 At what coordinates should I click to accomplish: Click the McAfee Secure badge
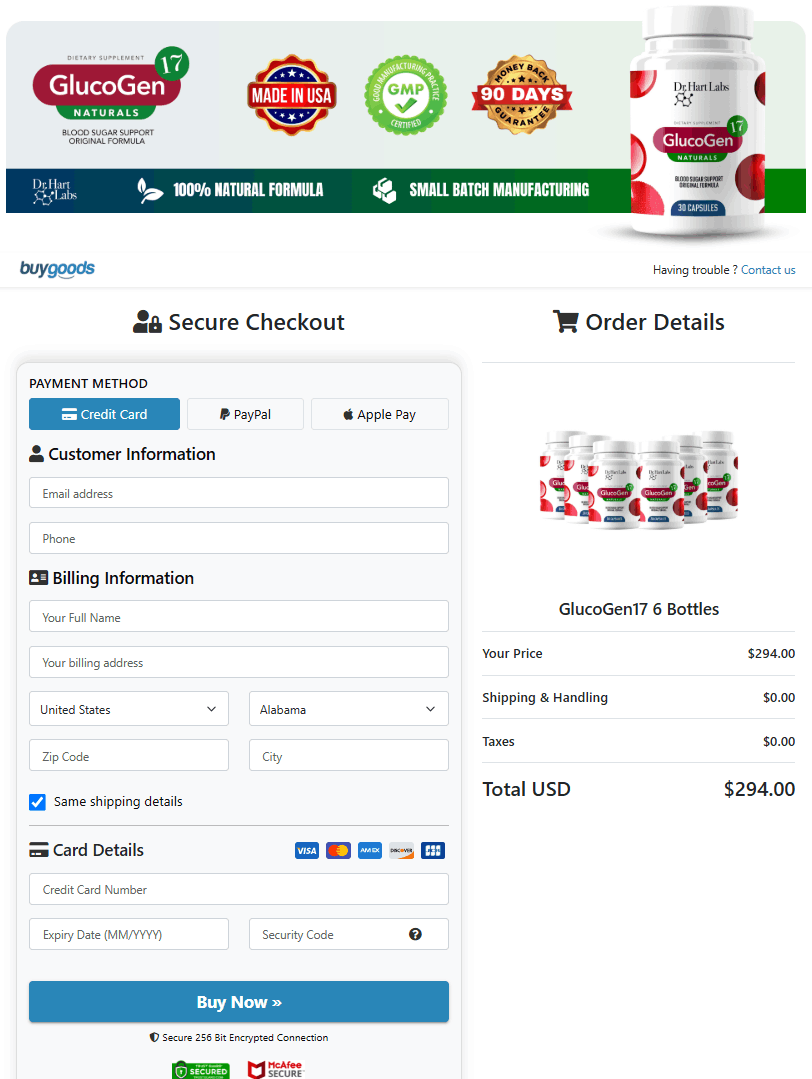[x=276, y=1069]
